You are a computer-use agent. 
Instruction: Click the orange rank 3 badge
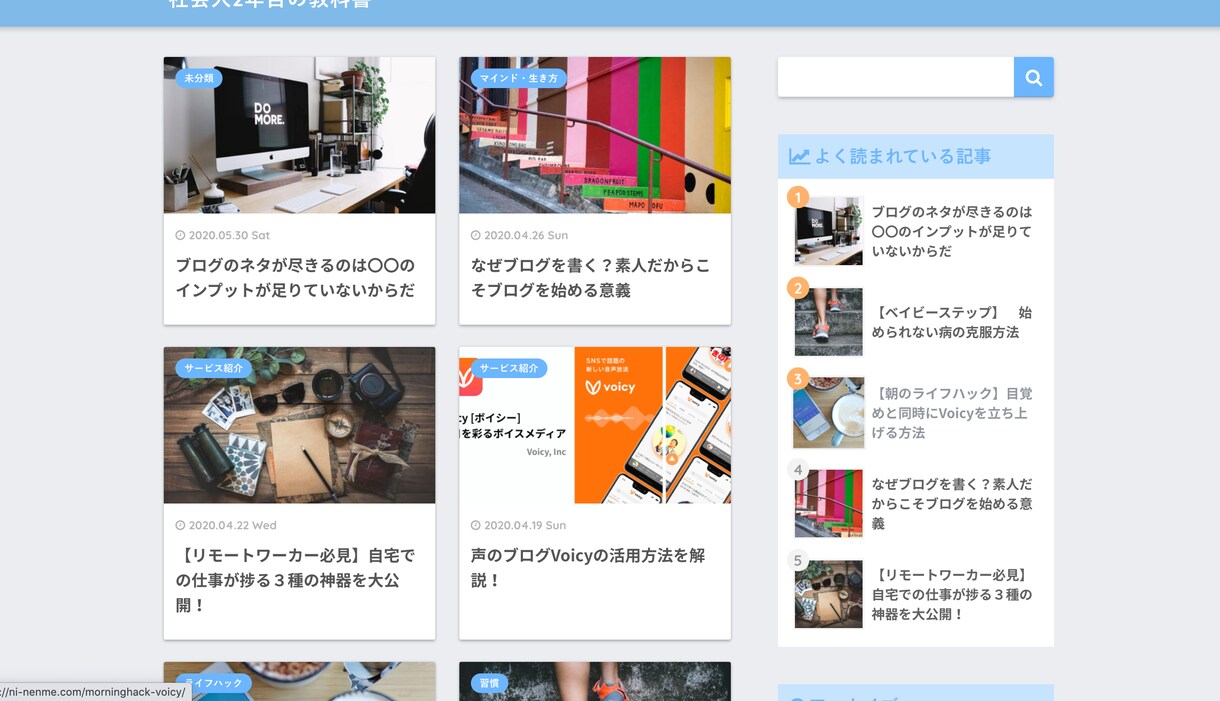(798, 379)
